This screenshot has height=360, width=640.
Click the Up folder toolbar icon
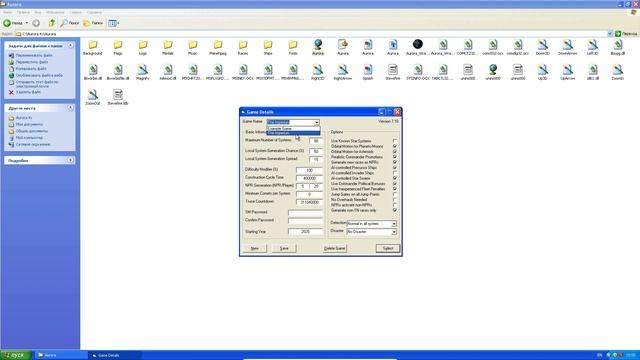tap(51, 23)
